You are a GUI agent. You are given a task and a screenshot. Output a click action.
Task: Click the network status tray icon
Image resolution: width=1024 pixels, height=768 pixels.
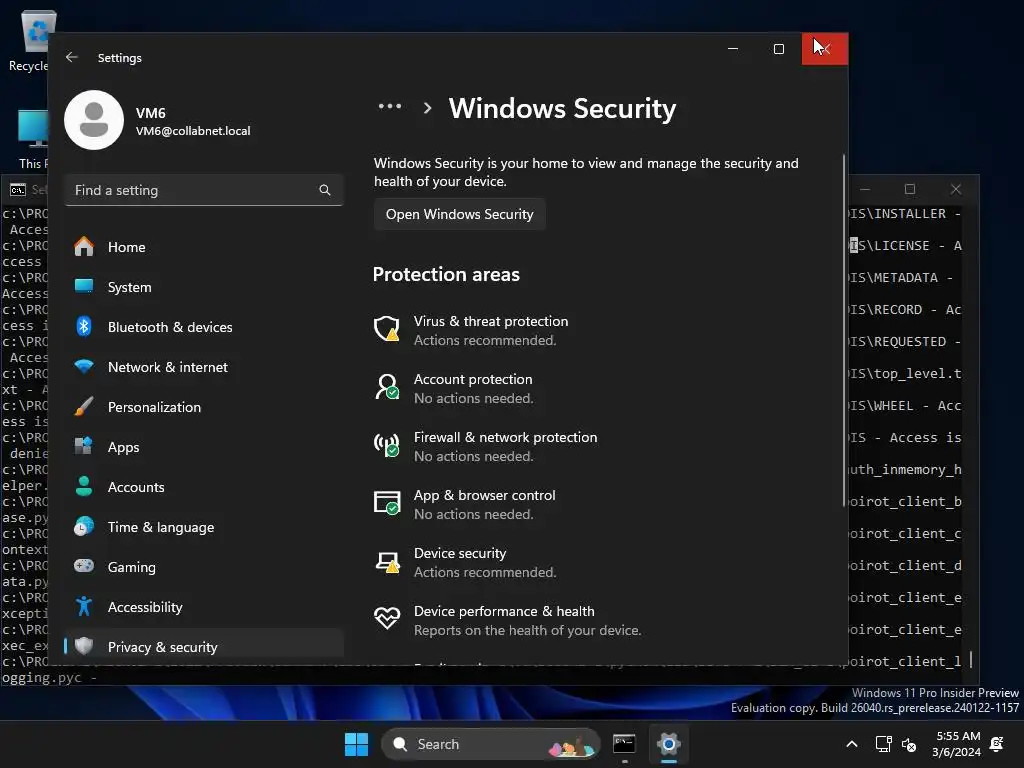[883, 744]
